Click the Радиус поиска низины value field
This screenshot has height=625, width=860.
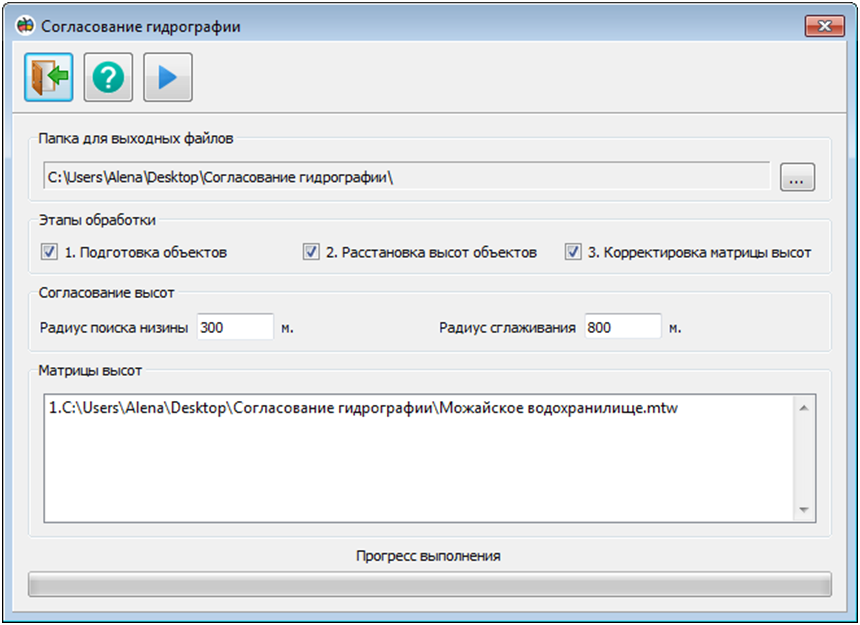(x=235, y=327)
